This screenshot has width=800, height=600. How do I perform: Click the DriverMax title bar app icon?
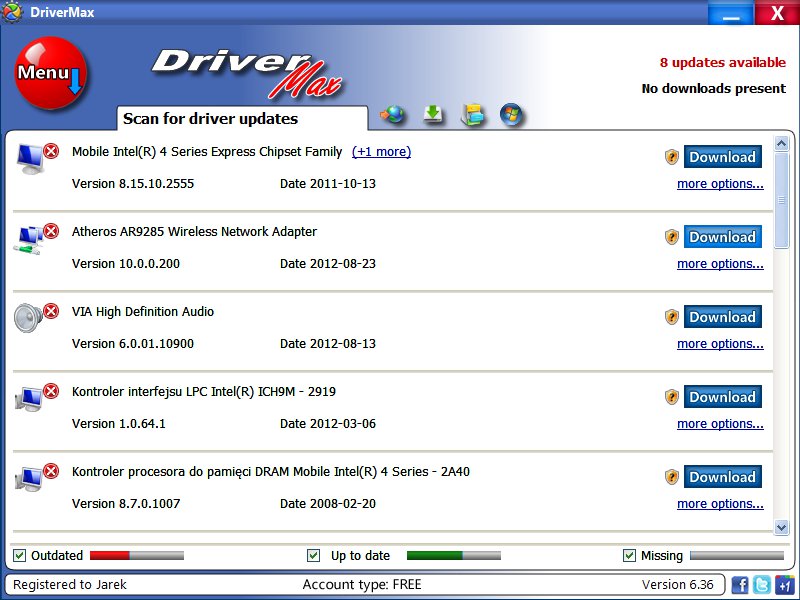pyautogui.click(x=12, y=12)
